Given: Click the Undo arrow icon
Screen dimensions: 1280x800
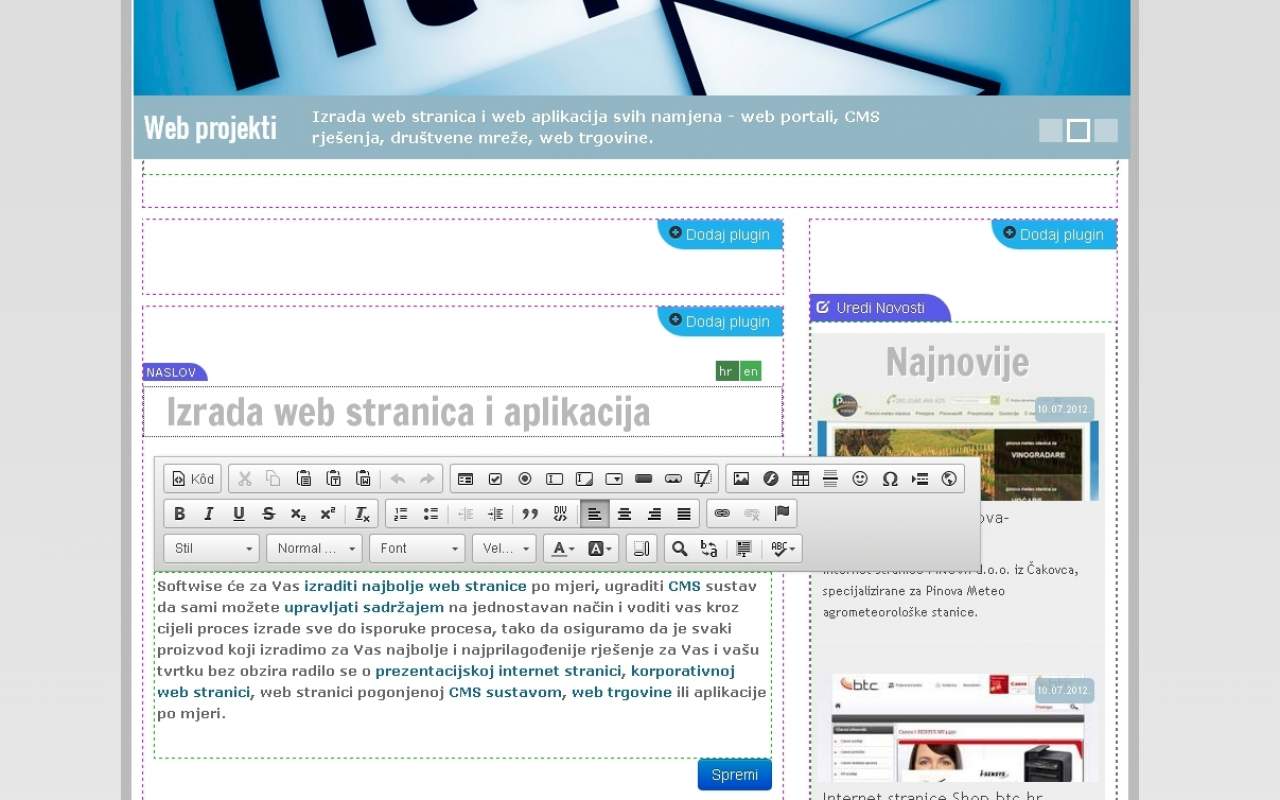Looking at the screenshot, I should point(397,479).
